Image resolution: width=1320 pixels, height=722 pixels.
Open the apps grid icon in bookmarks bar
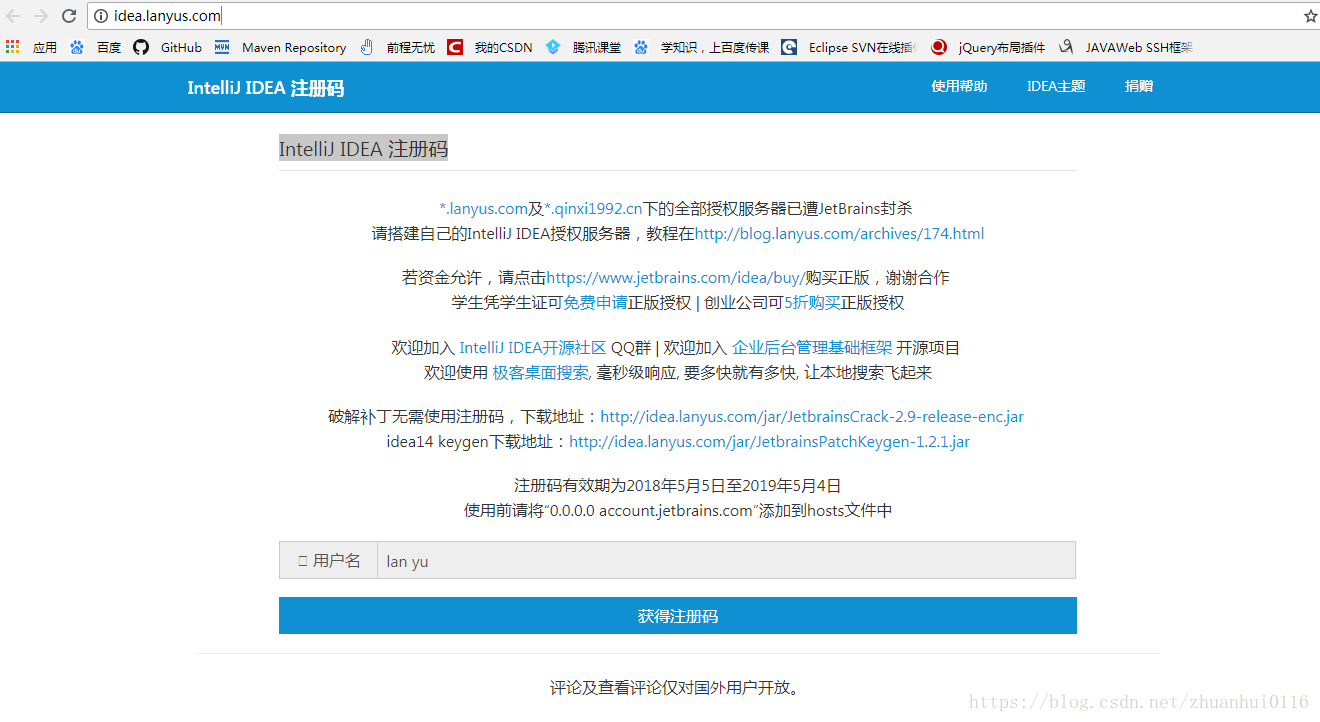13,47
